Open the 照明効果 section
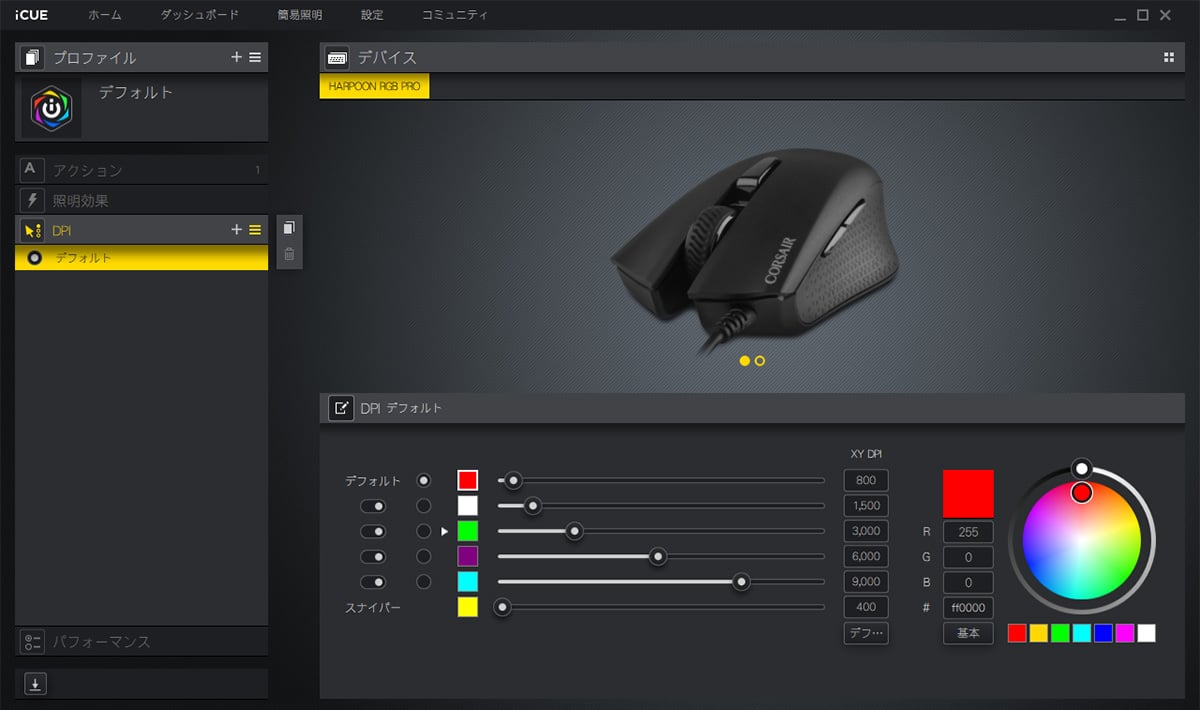The height and width of the screenshot is (710, 1200). [x=142, y=200]
